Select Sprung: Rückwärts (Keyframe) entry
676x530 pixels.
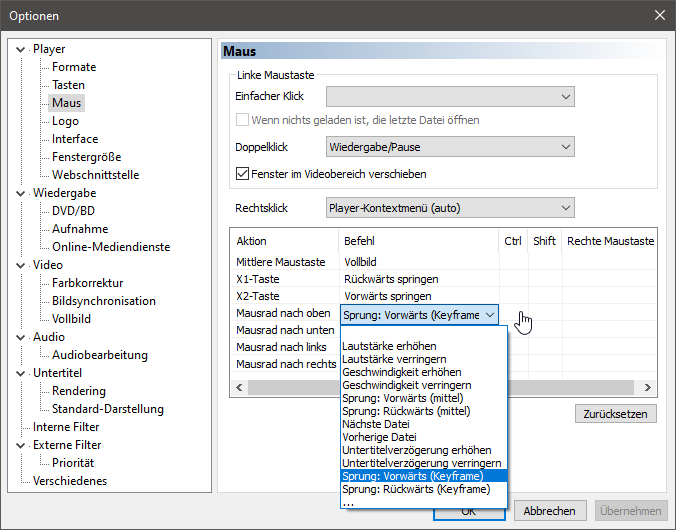tap(424, 489)
